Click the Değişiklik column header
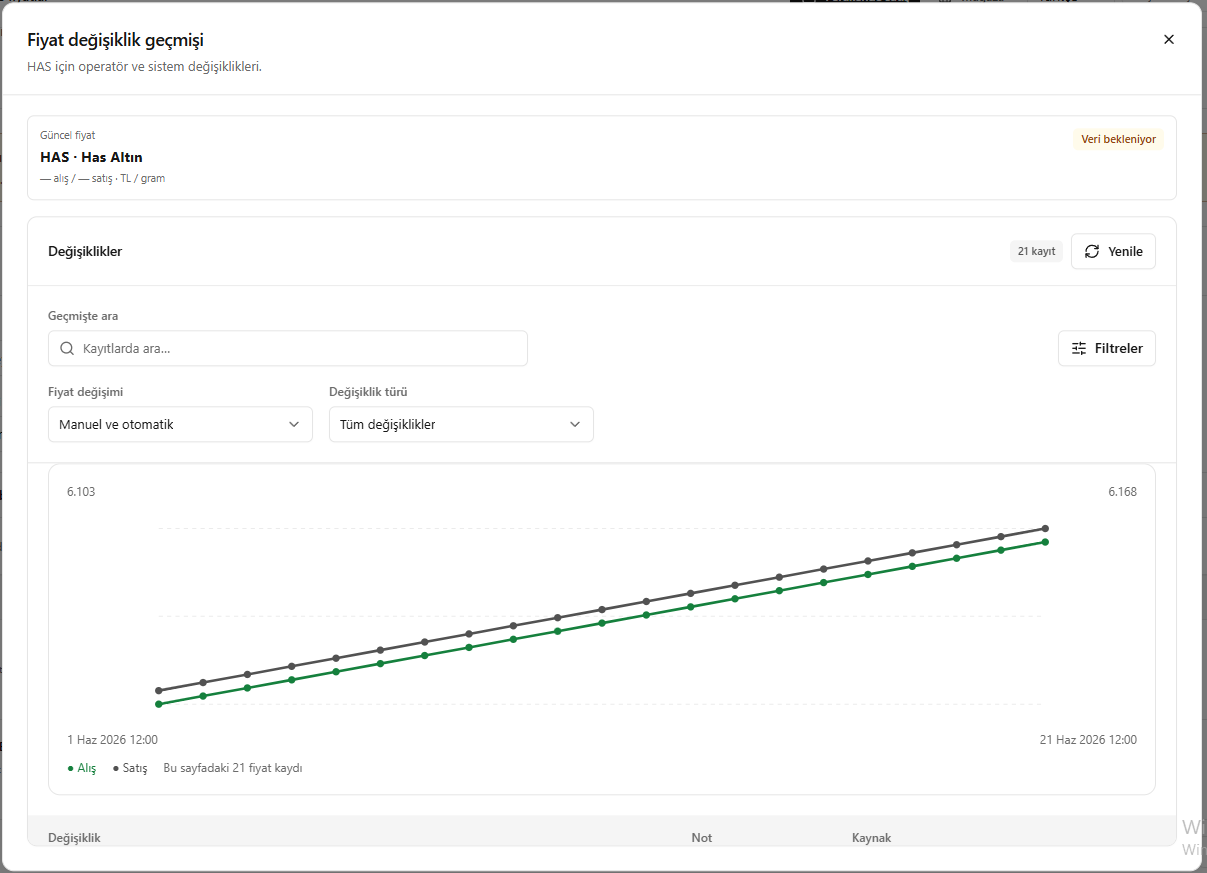 (75, 838)
